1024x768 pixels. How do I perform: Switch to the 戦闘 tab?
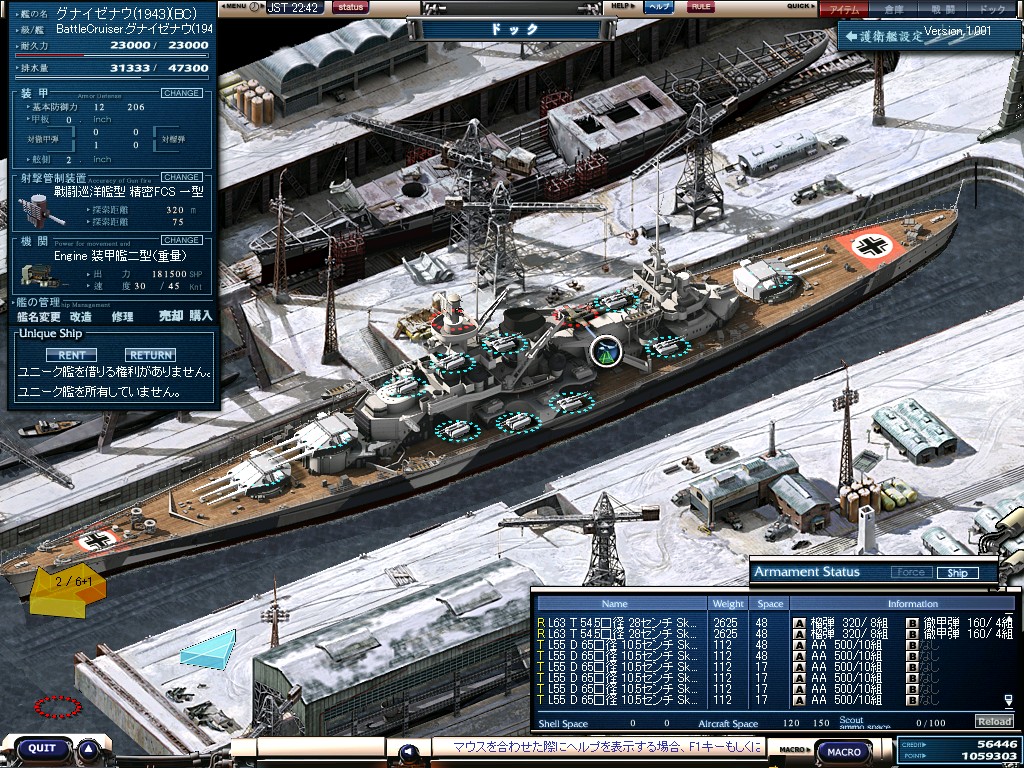point(942,9)
